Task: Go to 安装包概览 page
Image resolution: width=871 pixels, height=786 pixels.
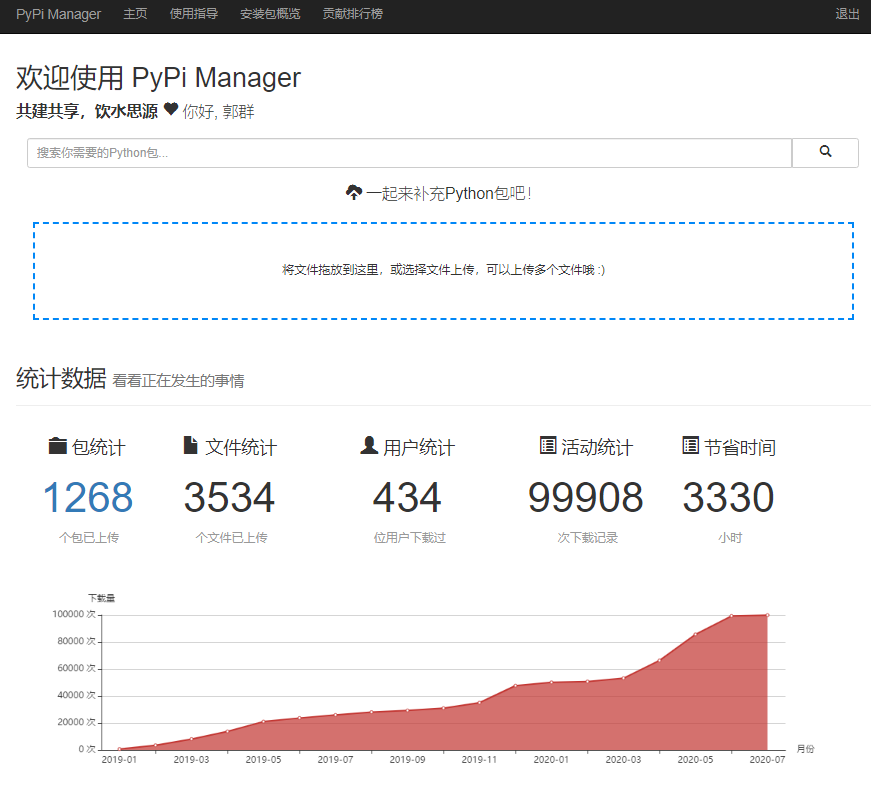Action: click(270, 14)
